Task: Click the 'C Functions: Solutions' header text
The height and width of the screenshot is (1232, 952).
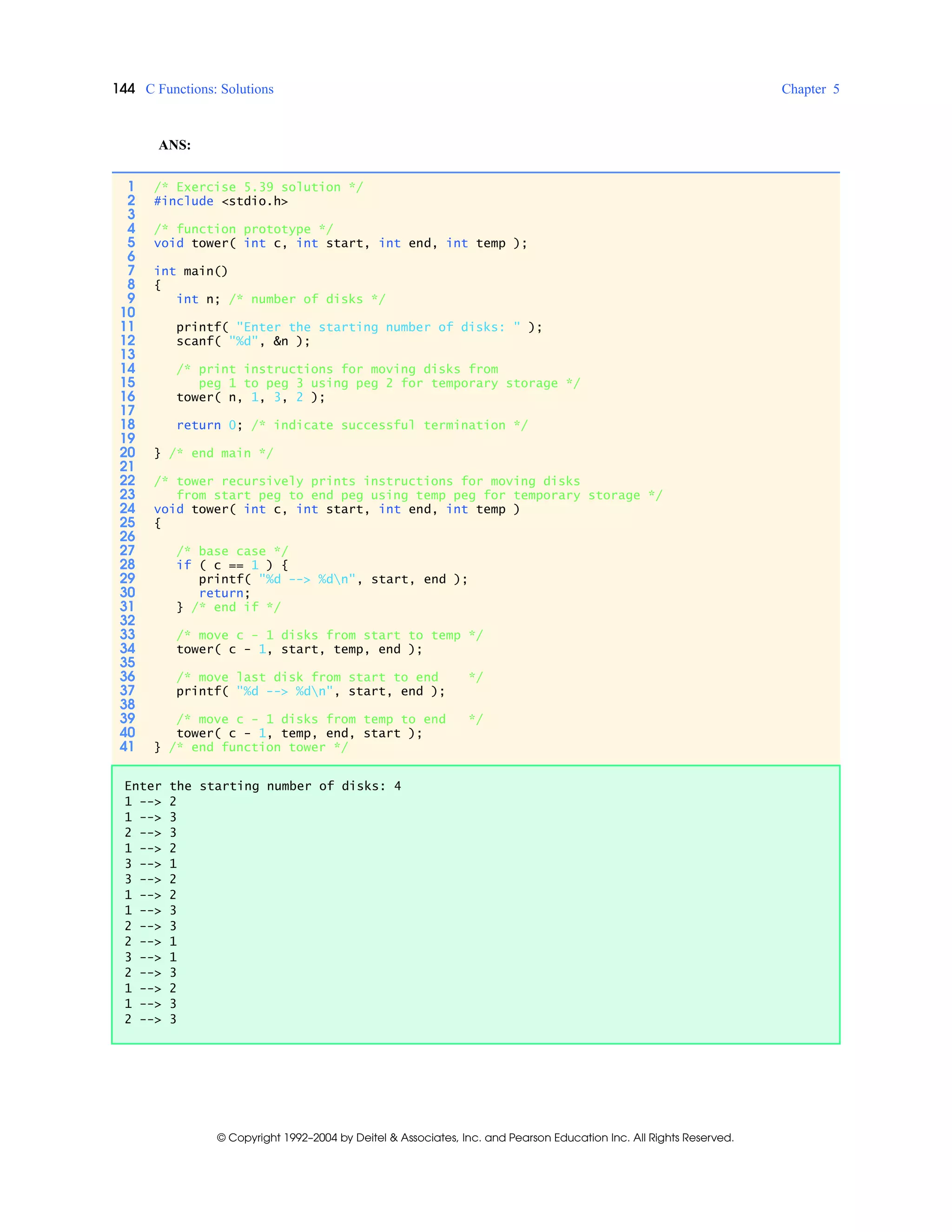Action: (x=209, y=89)
